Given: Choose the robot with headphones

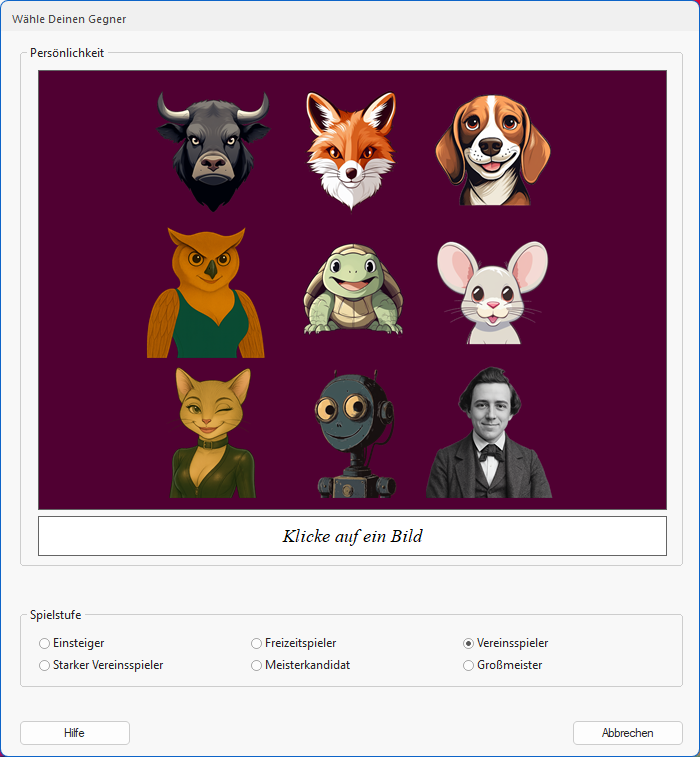Looking at the screenshot, I should point(351,434).
